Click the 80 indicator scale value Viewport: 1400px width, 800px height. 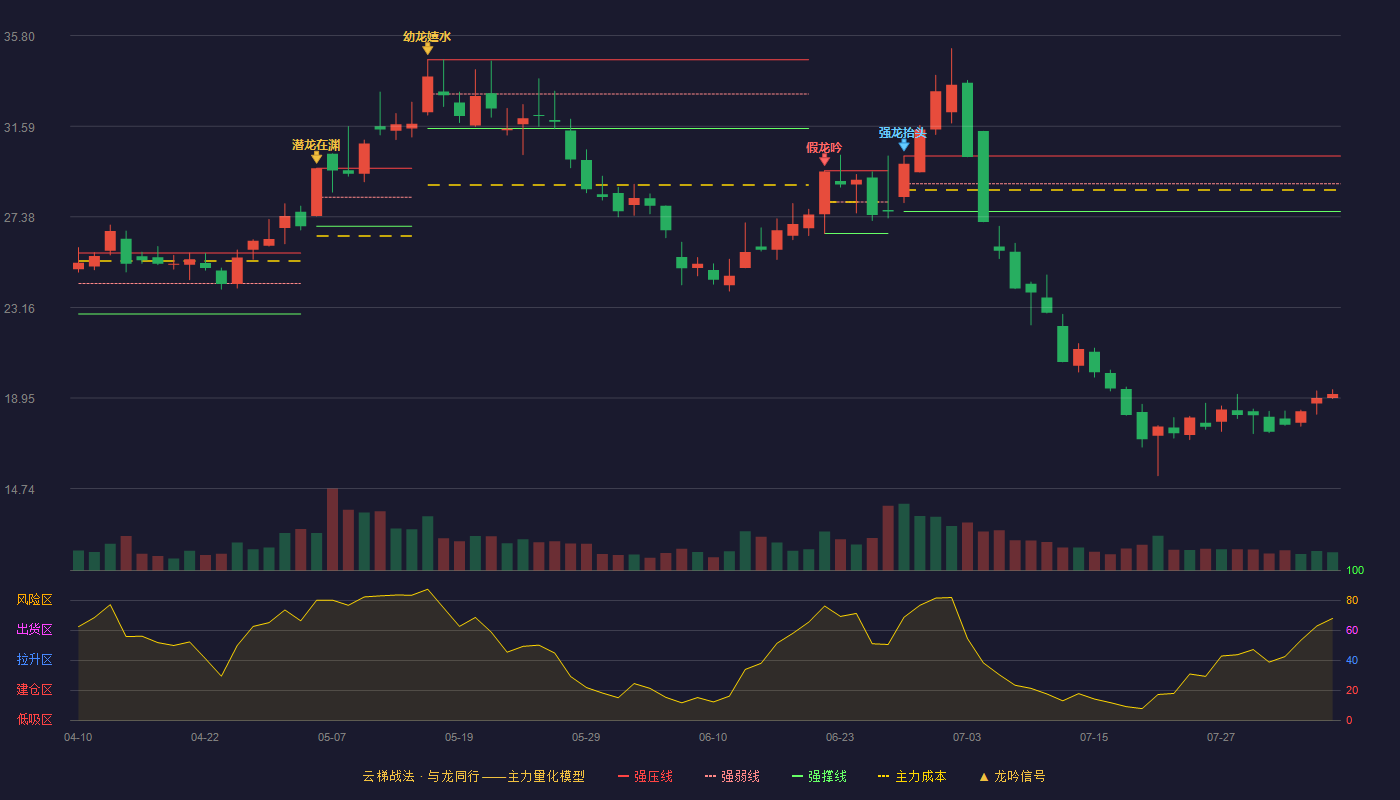(x=1352, y=600)
